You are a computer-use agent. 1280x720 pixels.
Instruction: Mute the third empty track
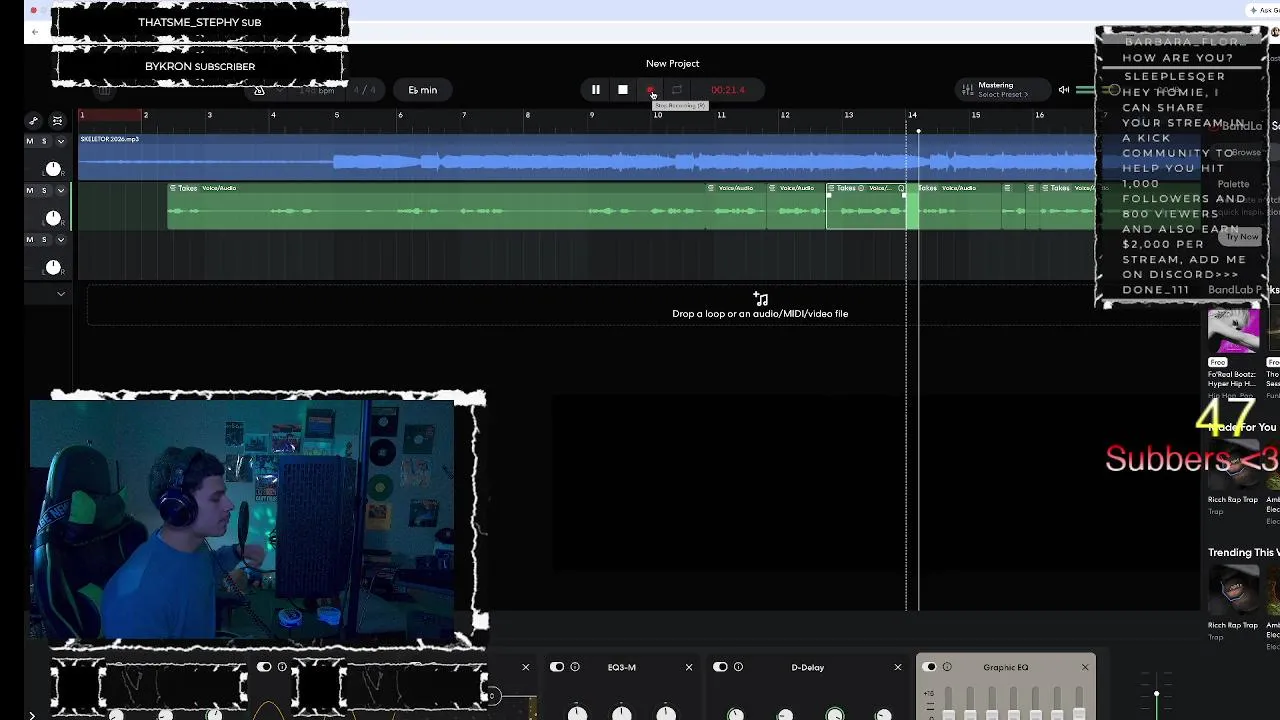(29, 240)
